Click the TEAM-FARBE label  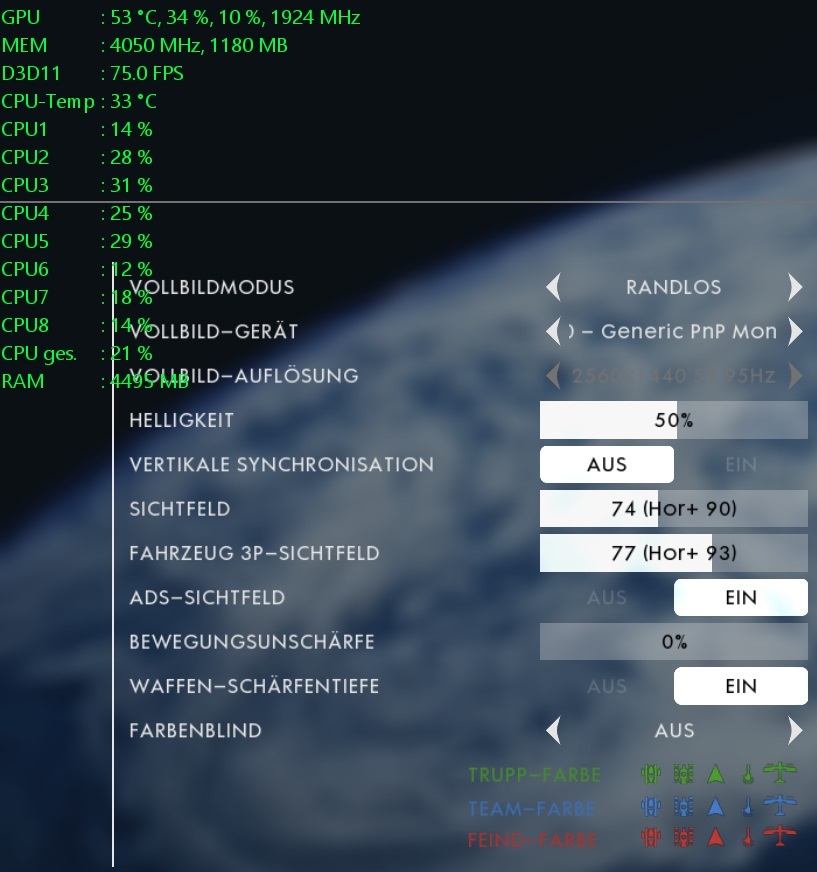[531, 808]
